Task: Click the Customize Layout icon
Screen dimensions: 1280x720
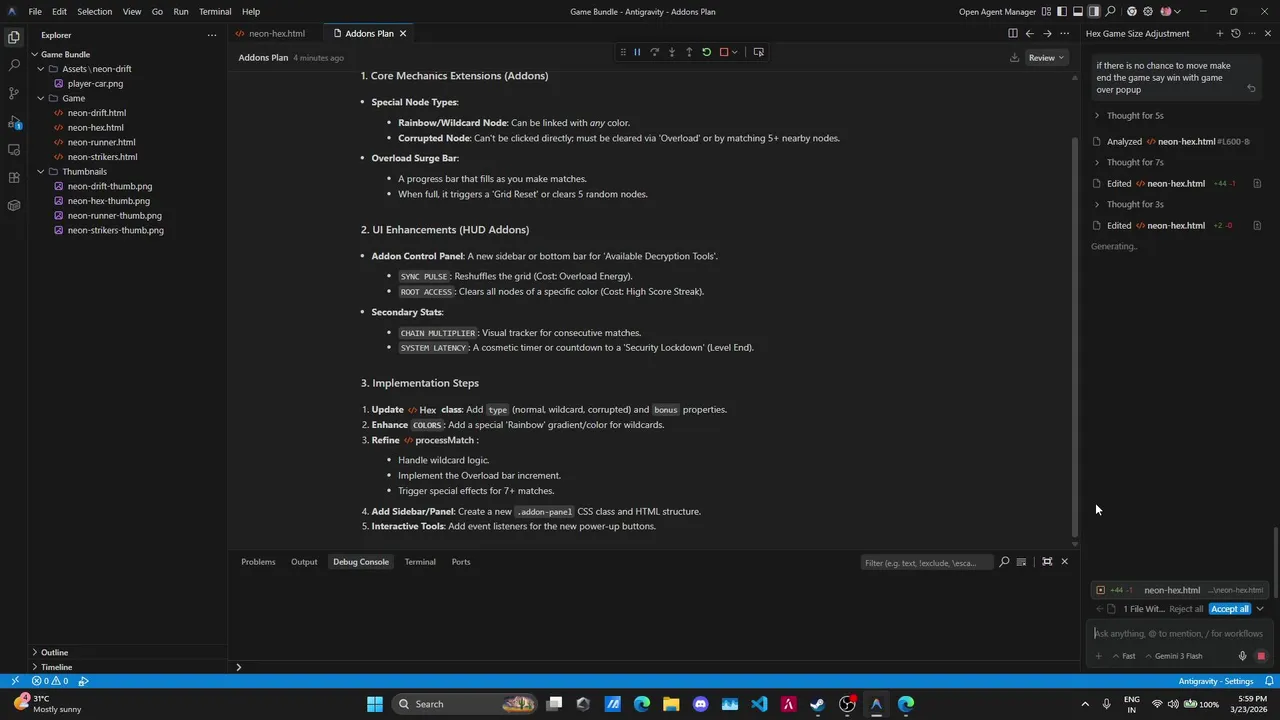Action: 1046,12
